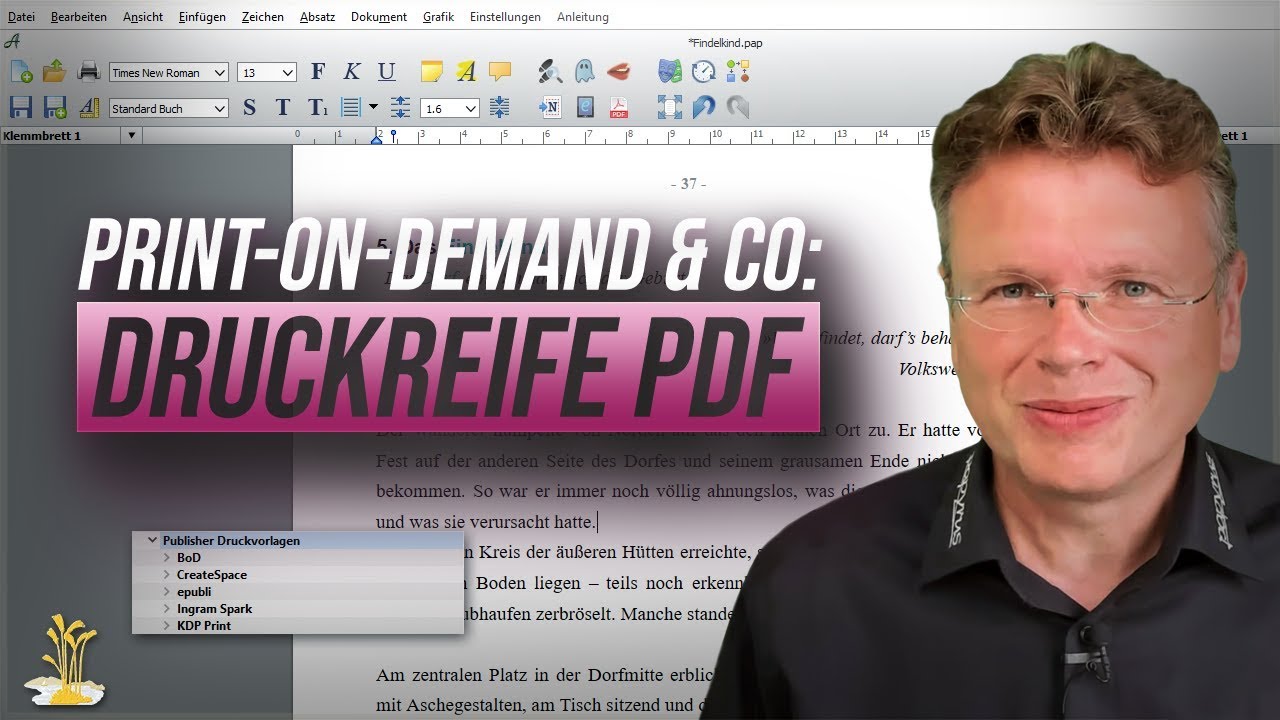Image resolution: width=1280 pixels, height=720 pixels.
Task: Select the page number - 37 -
Action: click(688, 184)
